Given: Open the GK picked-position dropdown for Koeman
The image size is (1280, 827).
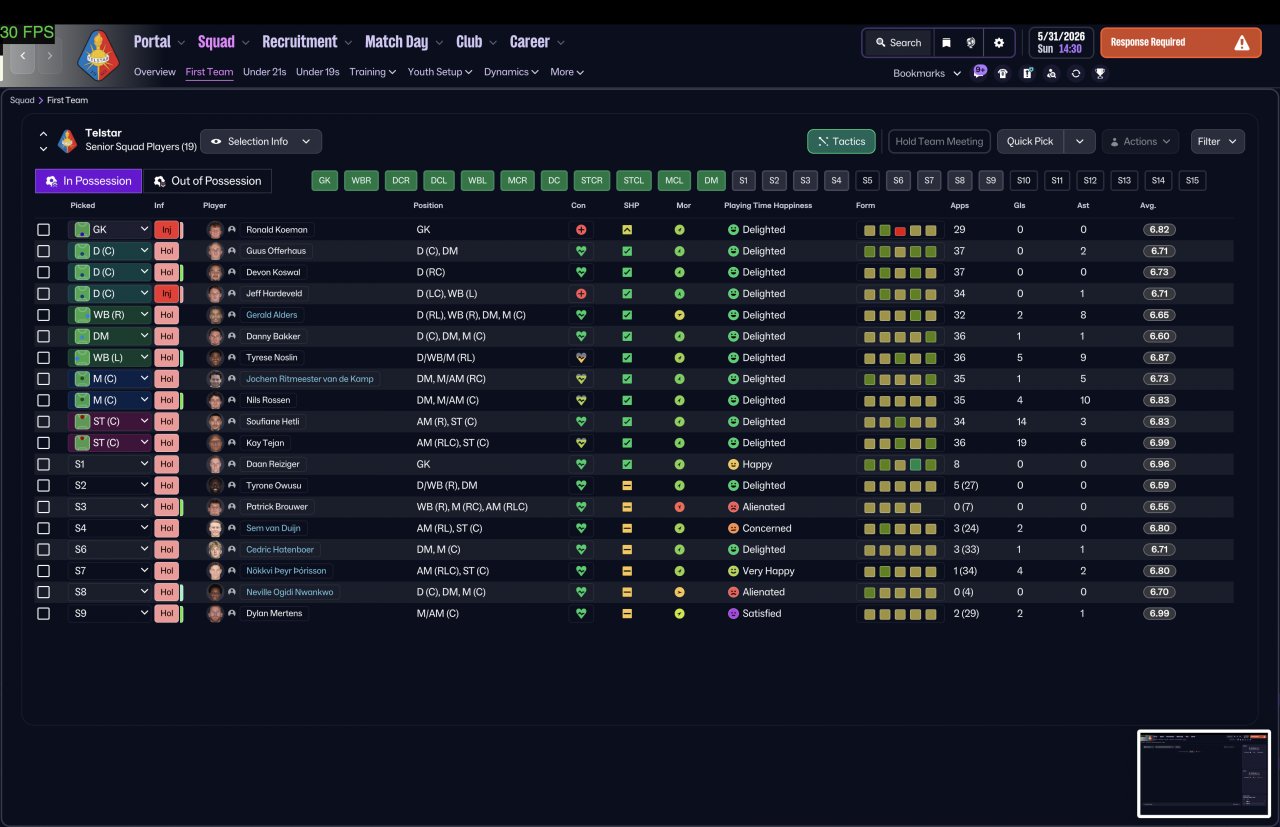Looking at the screenshot, I should (110, 230).
